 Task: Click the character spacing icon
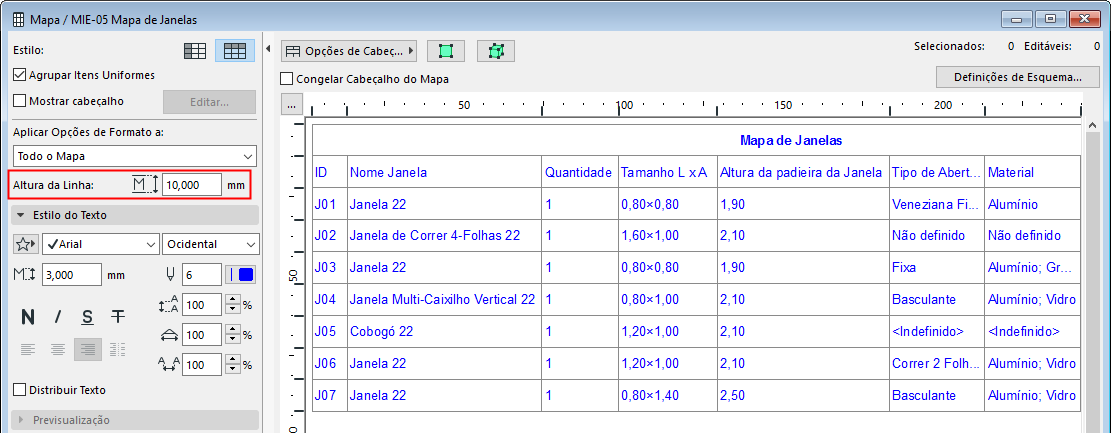coord(169,366)
